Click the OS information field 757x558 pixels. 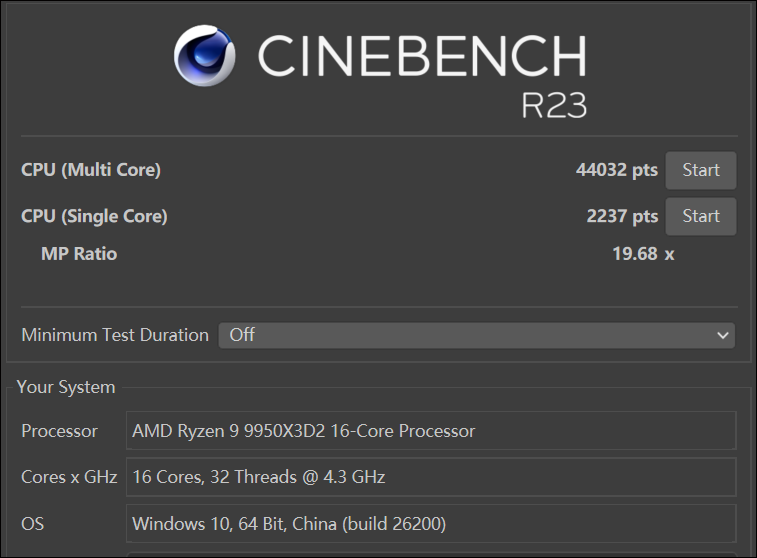[431, 524]
